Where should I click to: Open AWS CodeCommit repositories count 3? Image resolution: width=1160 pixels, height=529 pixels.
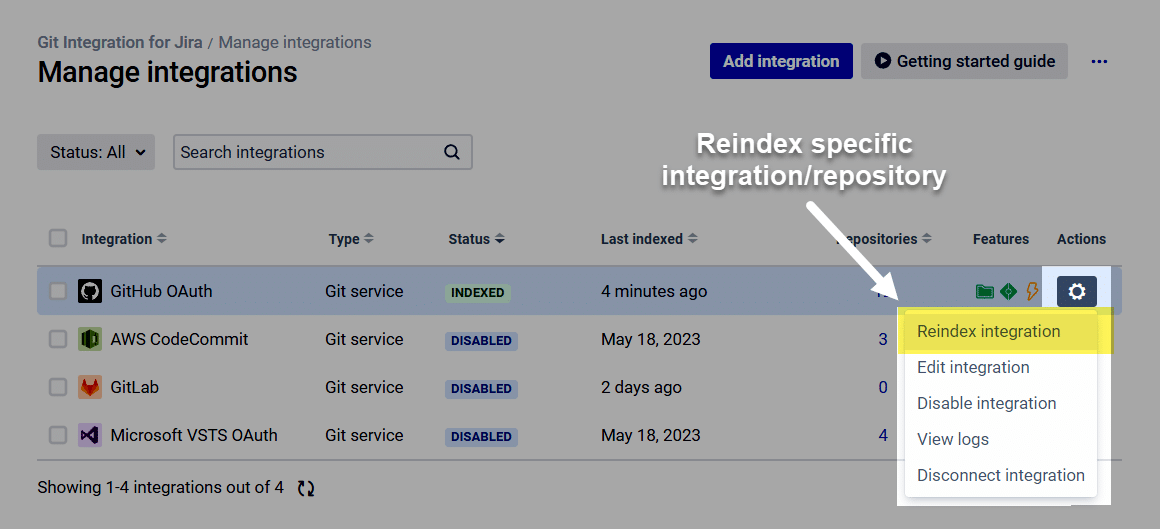(x=883, y=340)
